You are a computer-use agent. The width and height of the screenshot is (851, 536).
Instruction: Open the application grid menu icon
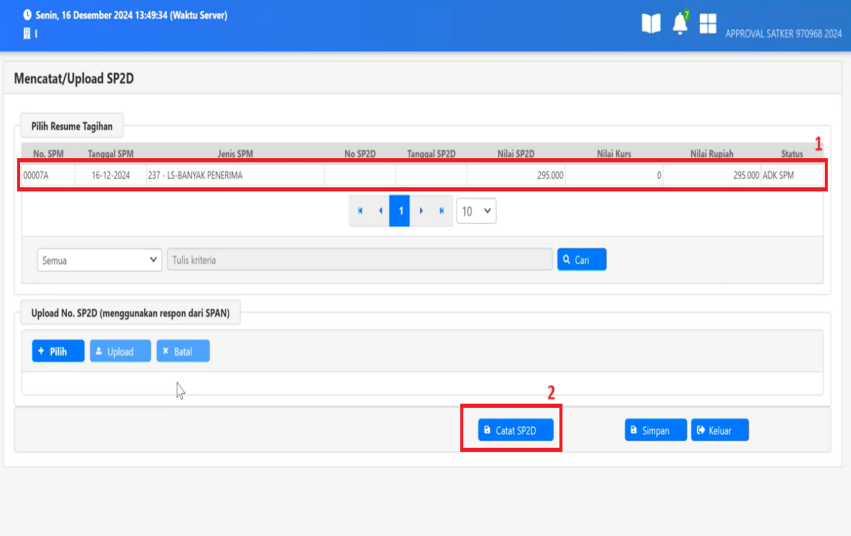pyautogui.click(x=708, y=23)
